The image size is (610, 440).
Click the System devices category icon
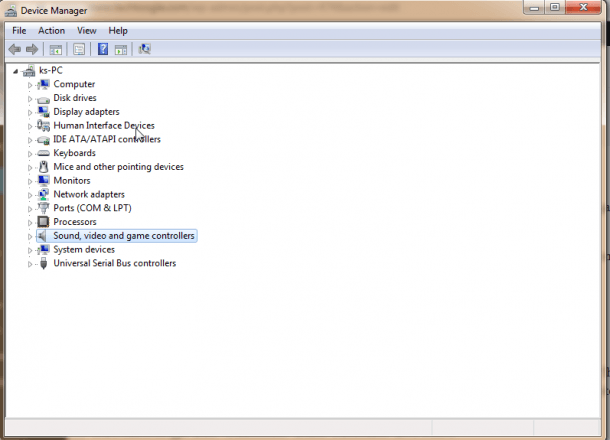pos(44,249)
